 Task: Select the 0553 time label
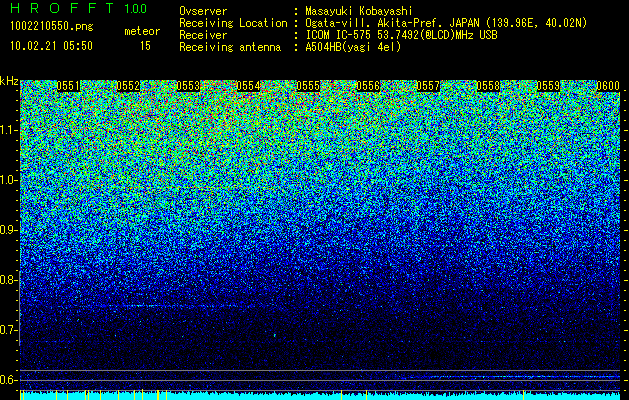point(188,86)
